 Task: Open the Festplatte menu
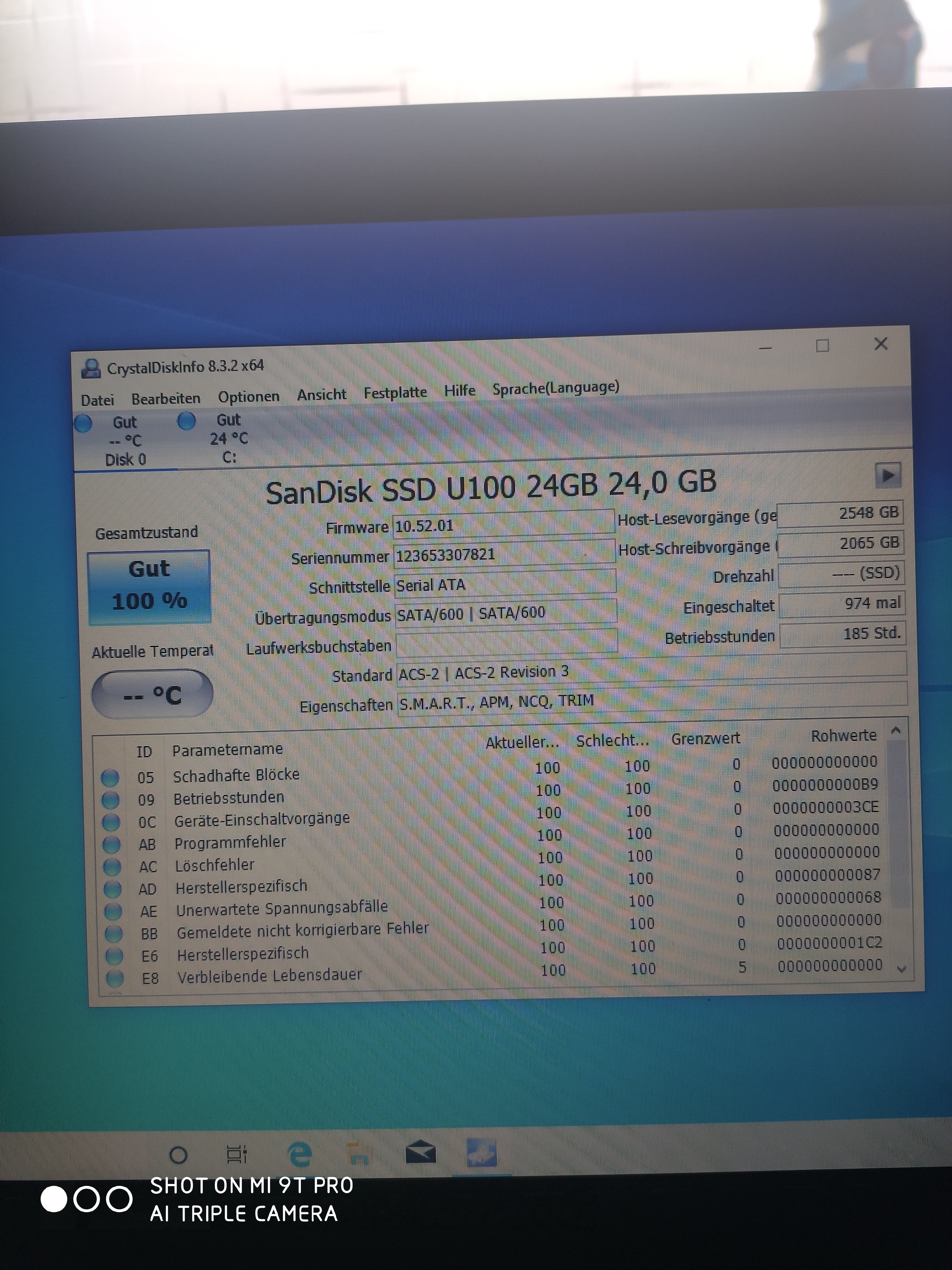(x=395, y=393)
